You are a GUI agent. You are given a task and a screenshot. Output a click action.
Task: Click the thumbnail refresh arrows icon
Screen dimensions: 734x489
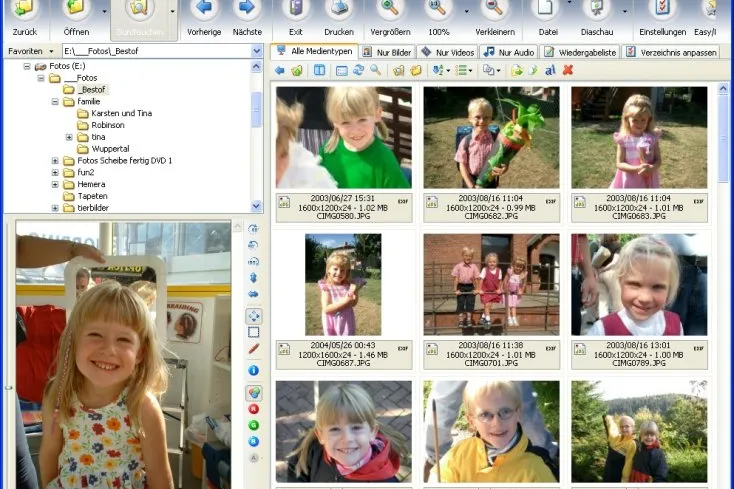click(359, 71)
